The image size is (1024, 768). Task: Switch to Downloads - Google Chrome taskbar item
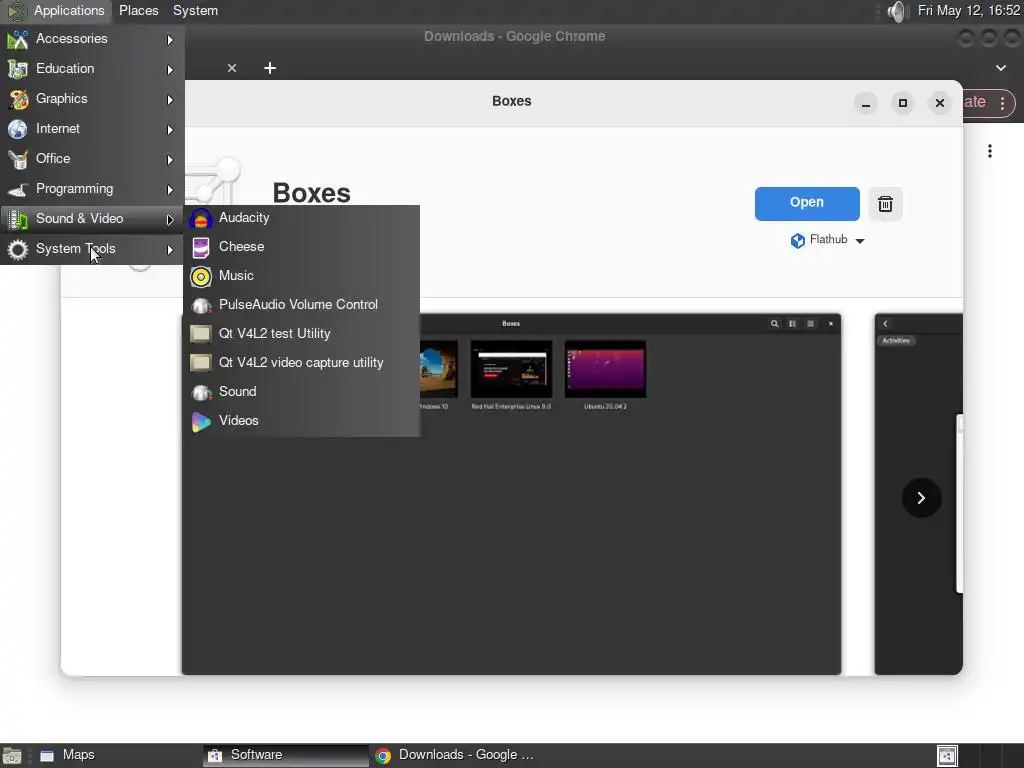click(x=456, y=756)
